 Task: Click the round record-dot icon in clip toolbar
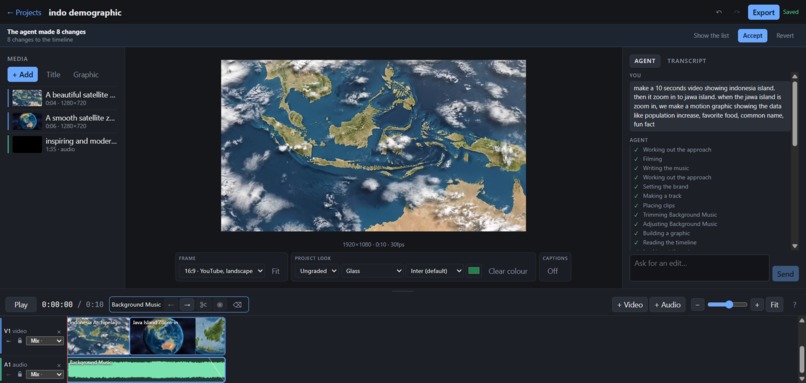tap(219, 305)
